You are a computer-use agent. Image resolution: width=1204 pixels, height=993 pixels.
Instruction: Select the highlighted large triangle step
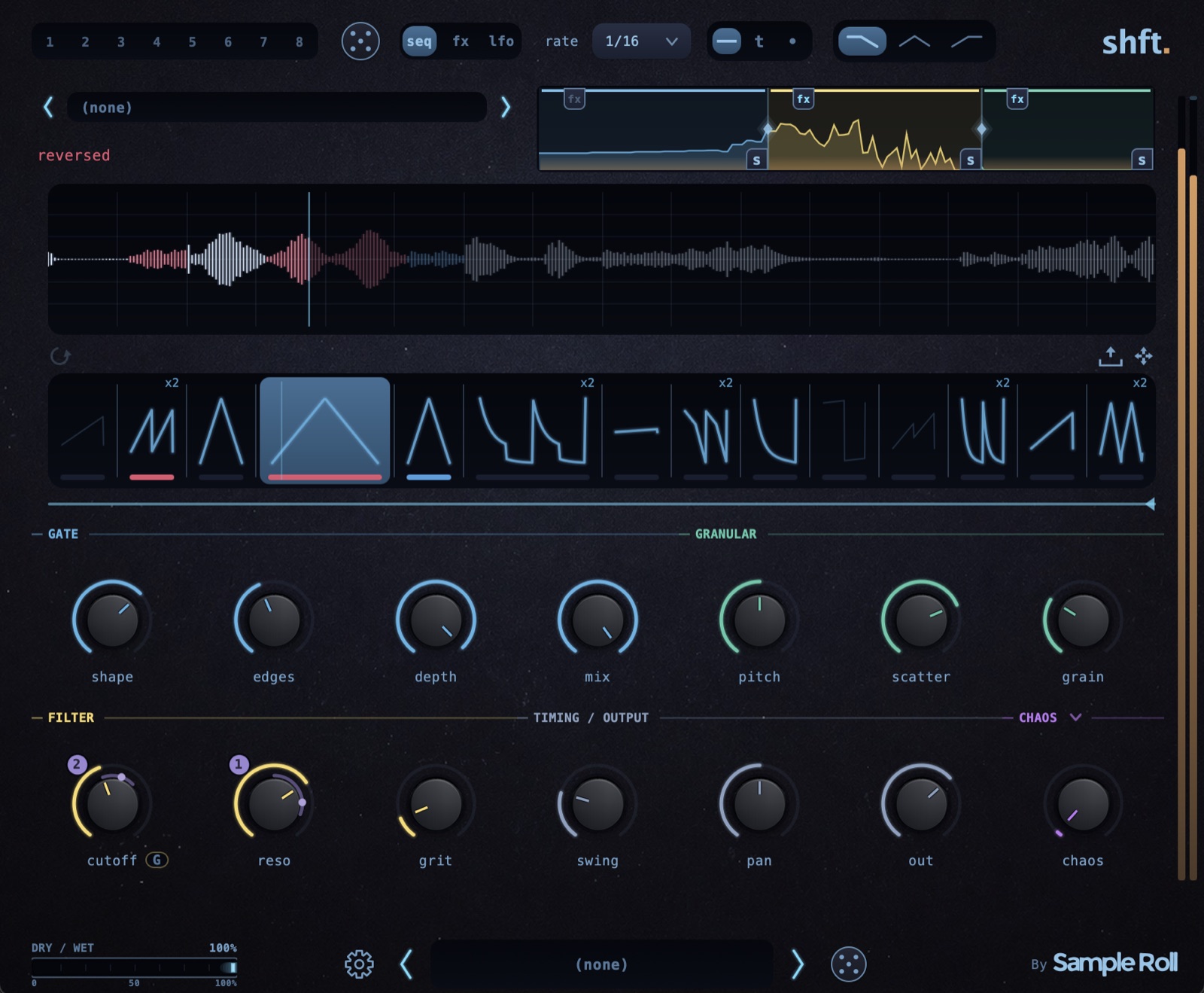coord(324,431)
